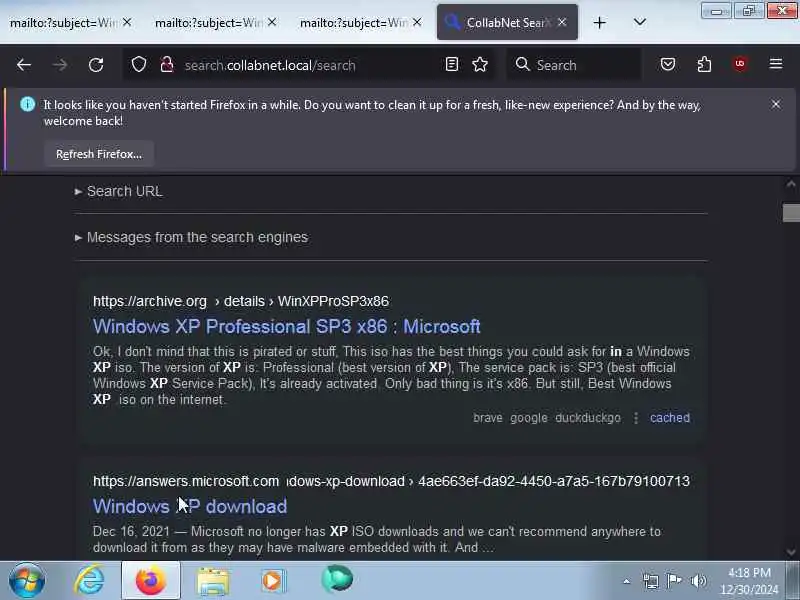Click the google engine label
This screenshot has height=600, width=800.
[529, 418]
